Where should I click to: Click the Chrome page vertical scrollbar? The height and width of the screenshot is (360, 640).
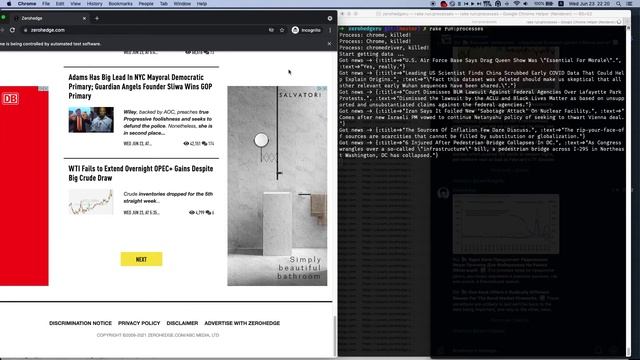[x=335, y=335]
